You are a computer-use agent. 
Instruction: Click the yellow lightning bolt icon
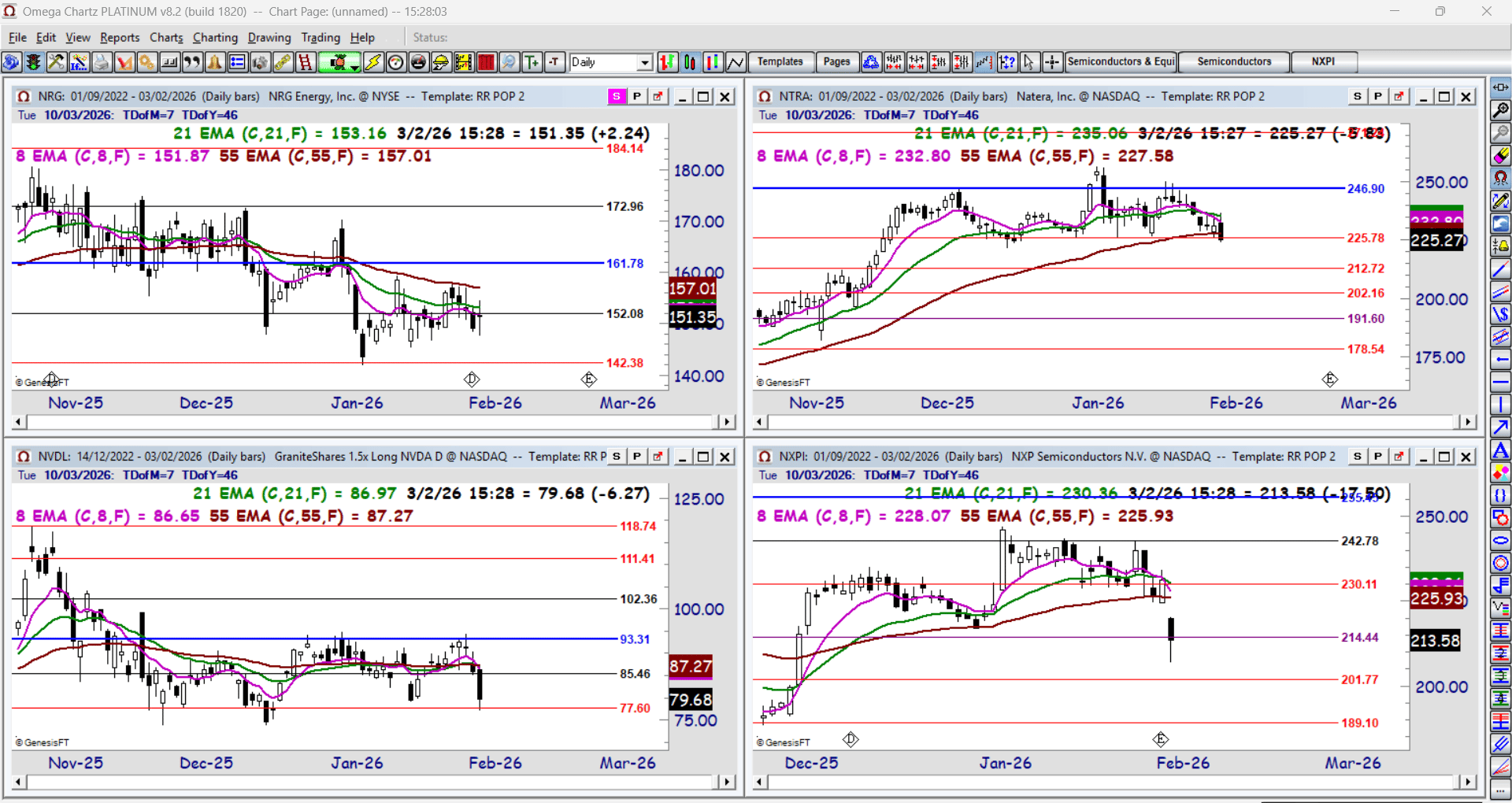click(x=373, y=62)
